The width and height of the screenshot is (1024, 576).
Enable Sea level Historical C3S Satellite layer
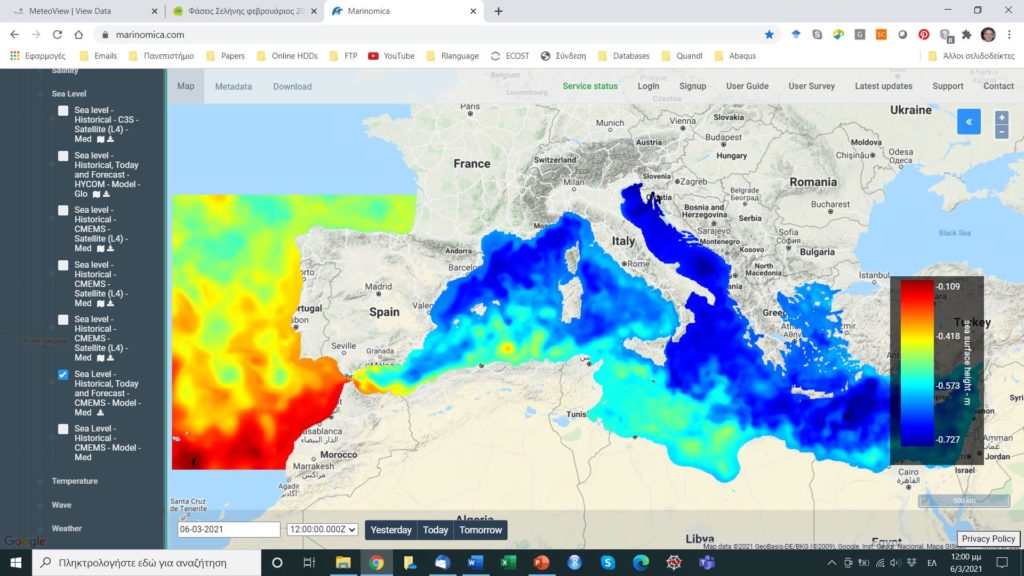(63, 111)
